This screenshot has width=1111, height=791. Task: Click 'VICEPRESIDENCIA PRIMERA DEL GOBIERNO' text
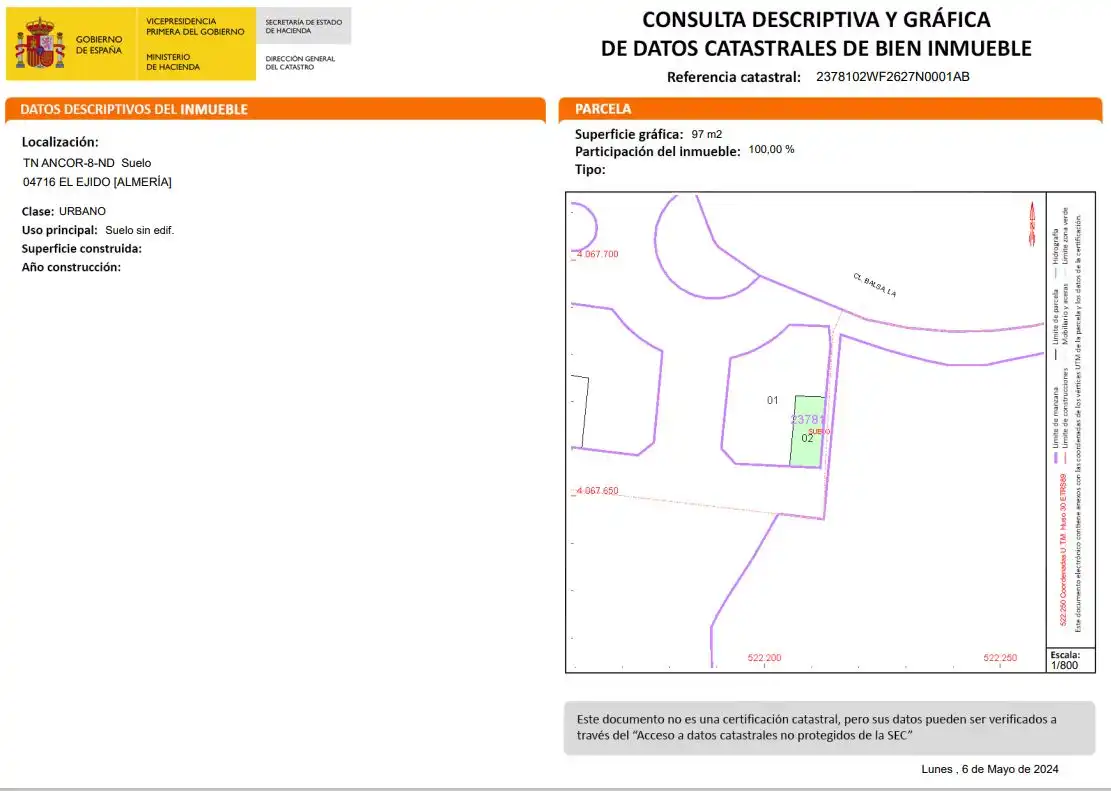195,26
